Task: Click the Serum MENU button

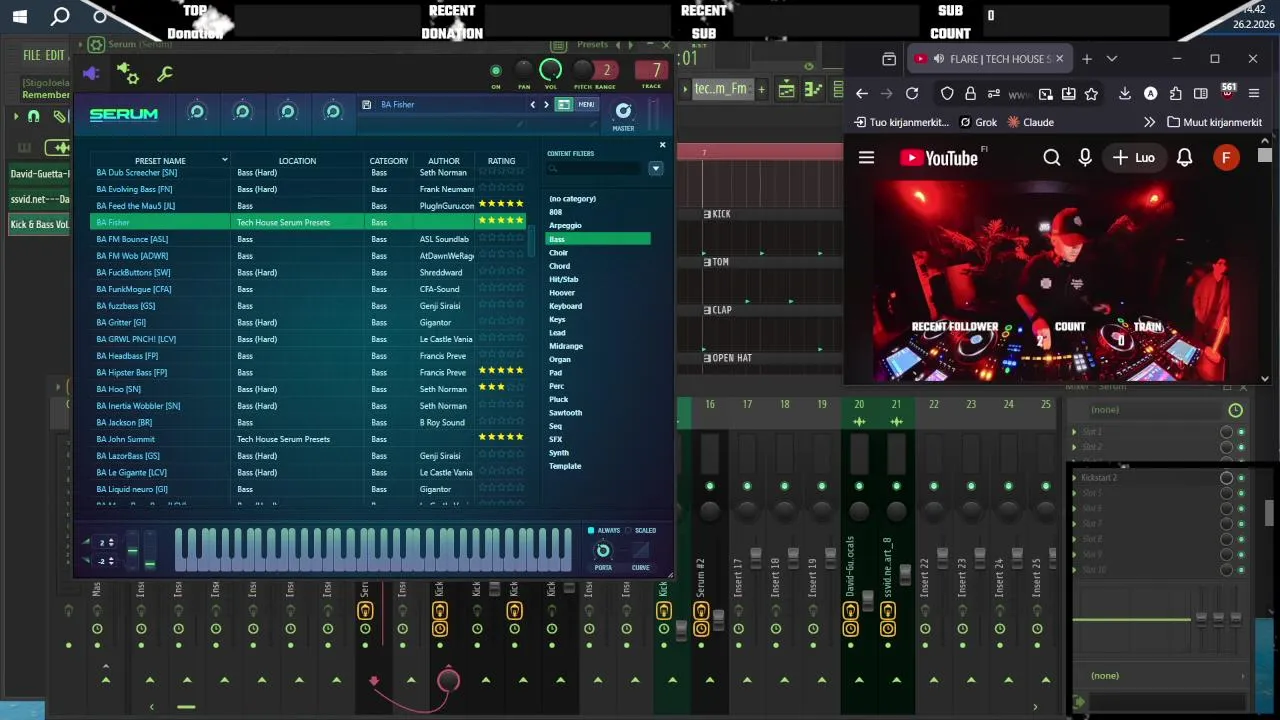Action: pyautogui.click(x=586, y=104)
